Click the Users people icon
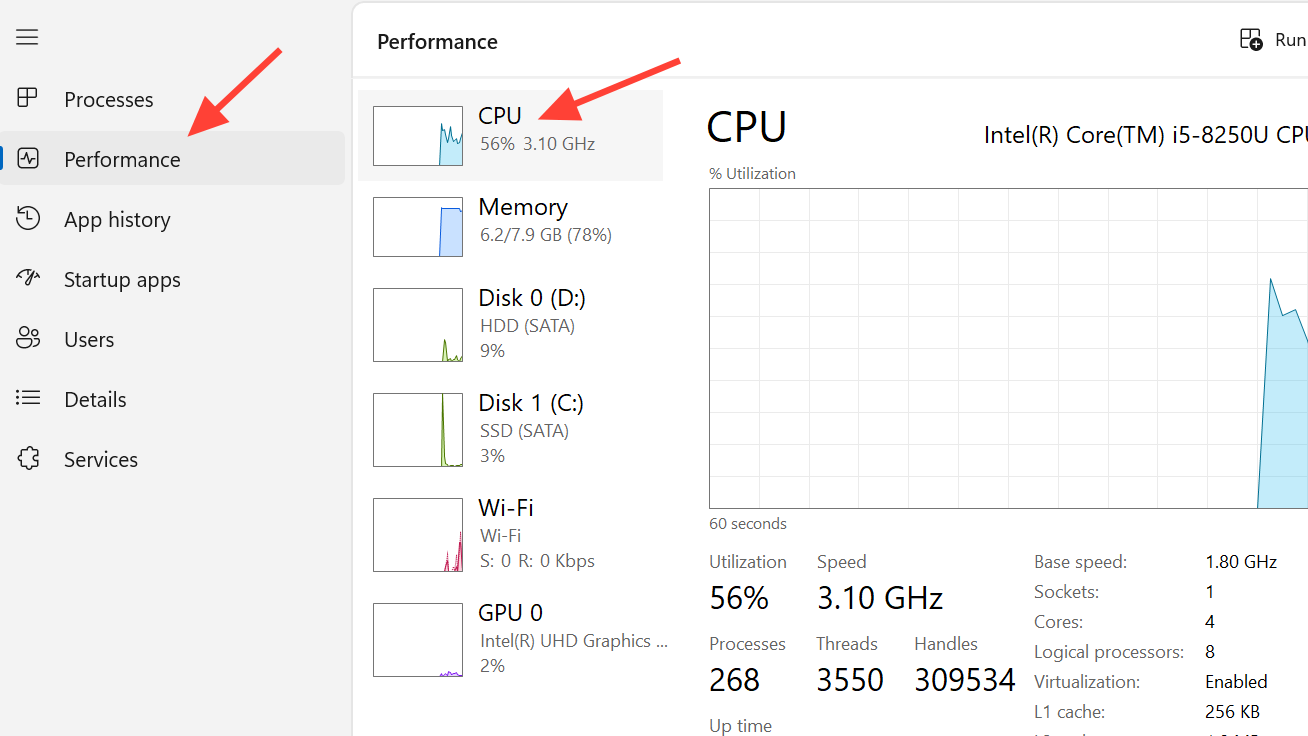 point(28,338)
